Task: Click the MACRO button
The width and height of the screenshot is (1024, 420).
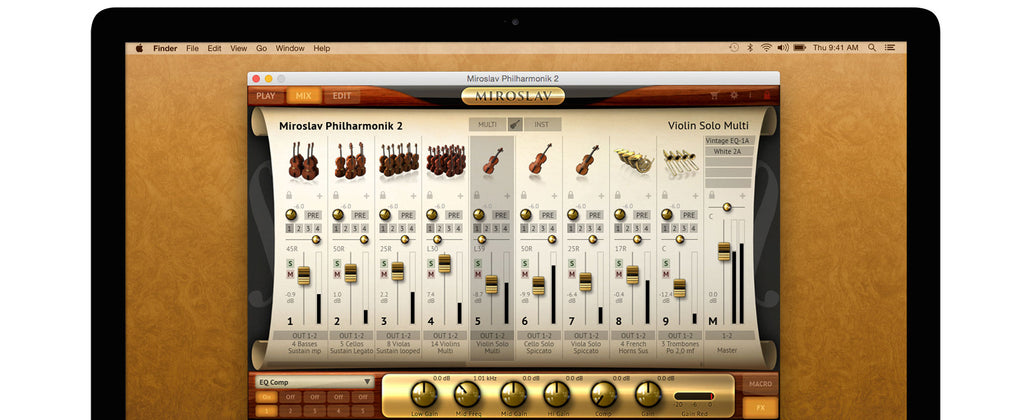Action: point(759,384)
